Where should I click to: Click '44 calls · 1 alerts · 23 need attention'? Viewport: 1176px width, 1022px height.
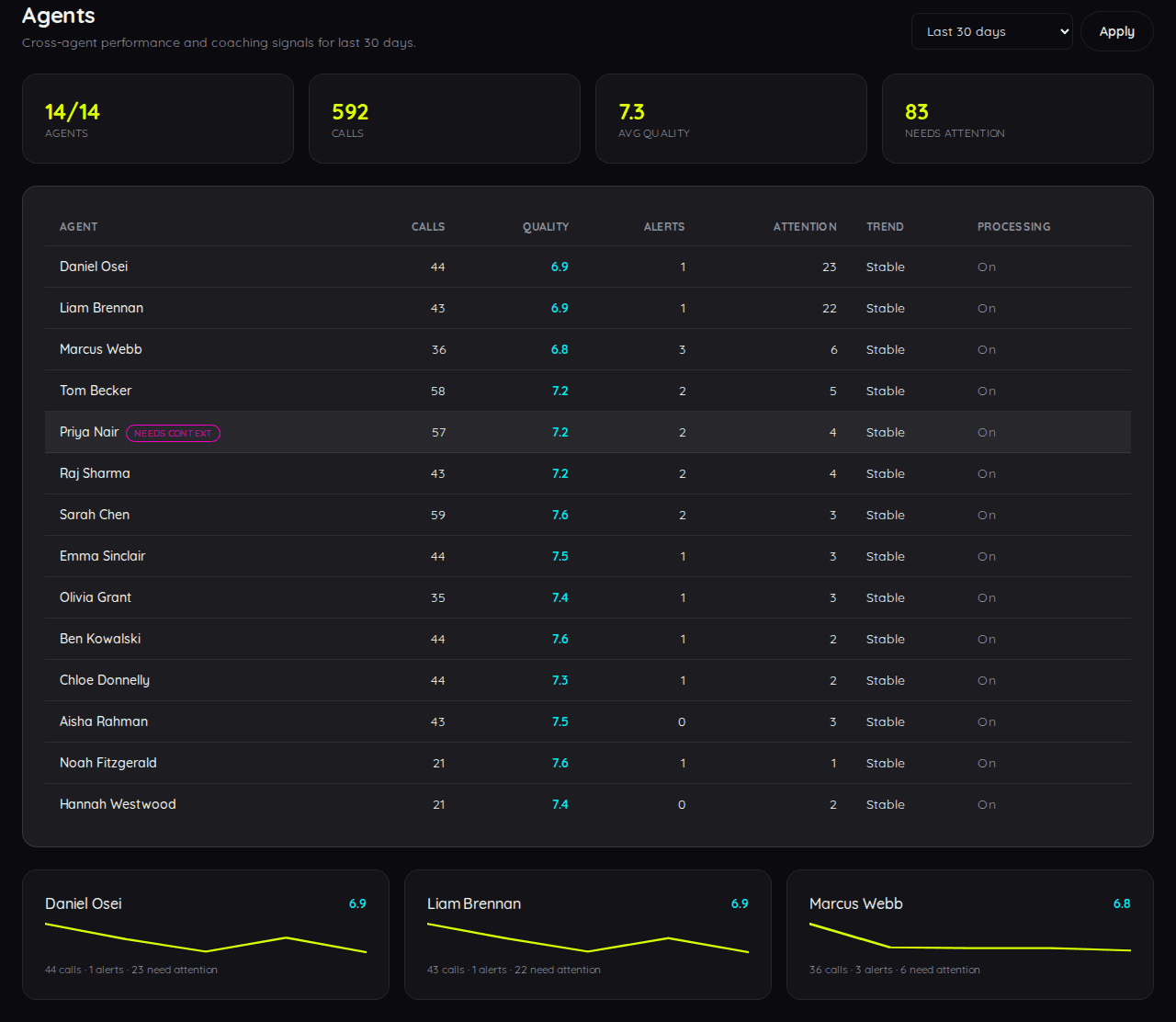click(131, 970)
